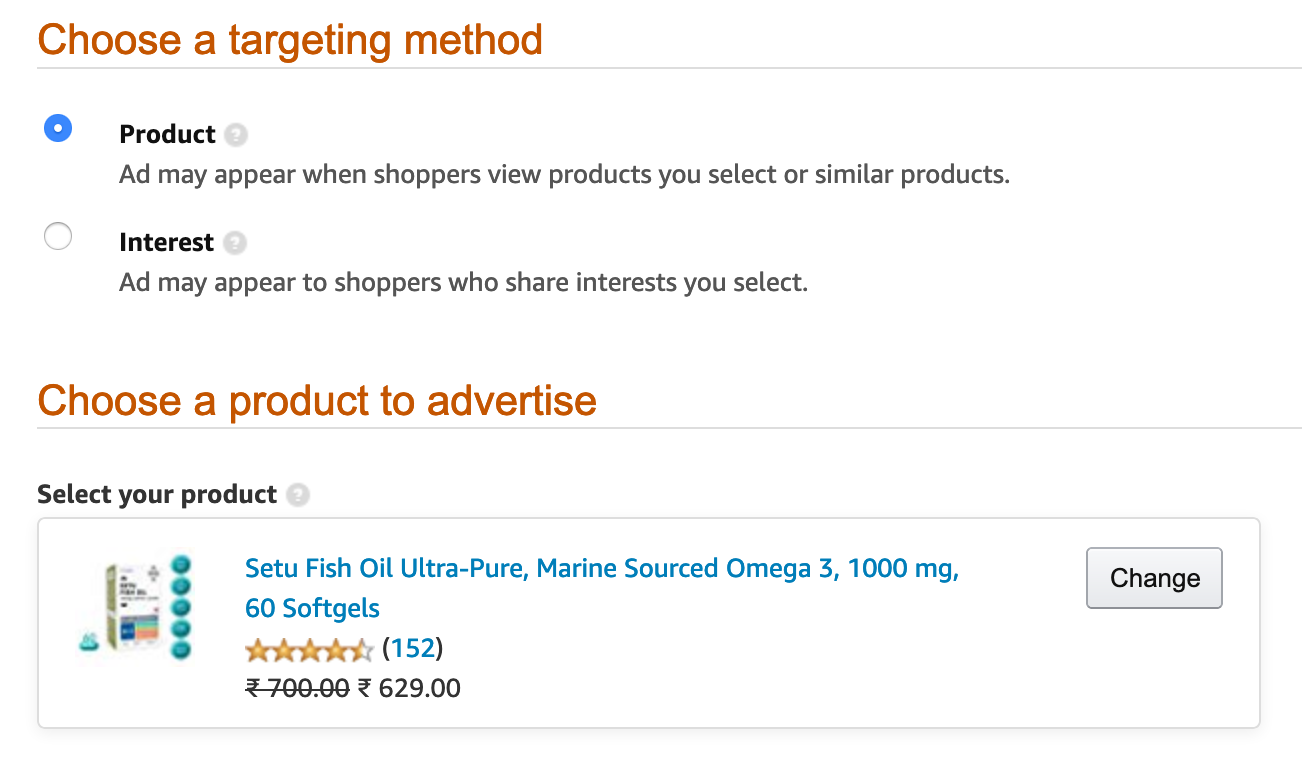Click the strikethrough ₹700.00 price
This screenshot has width=1302, height=778.
[297, 688]
